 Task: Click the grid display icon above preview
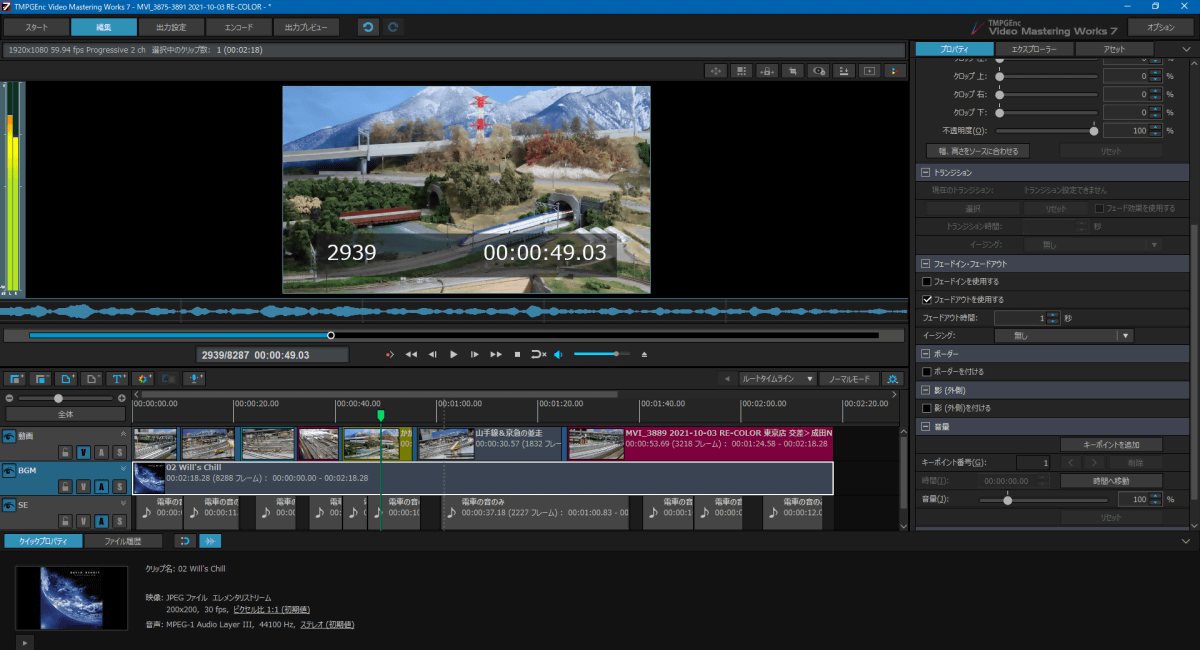[x=741, y=71]
